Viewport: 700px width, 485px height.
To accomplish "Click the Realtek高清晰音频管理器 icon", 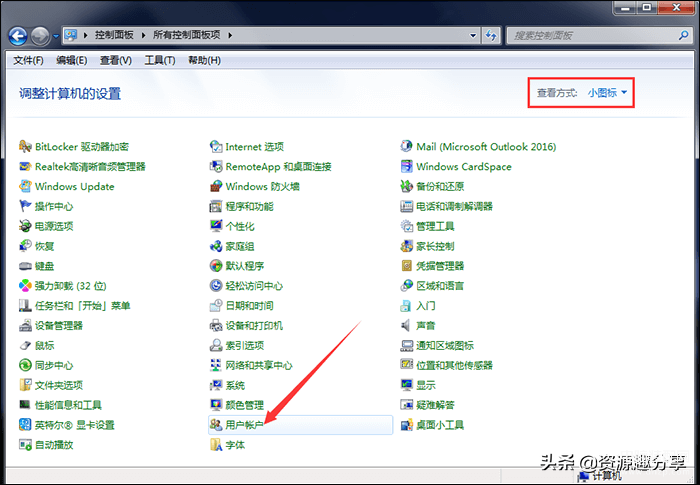I will pyautogui.click(x=25, y=167).
